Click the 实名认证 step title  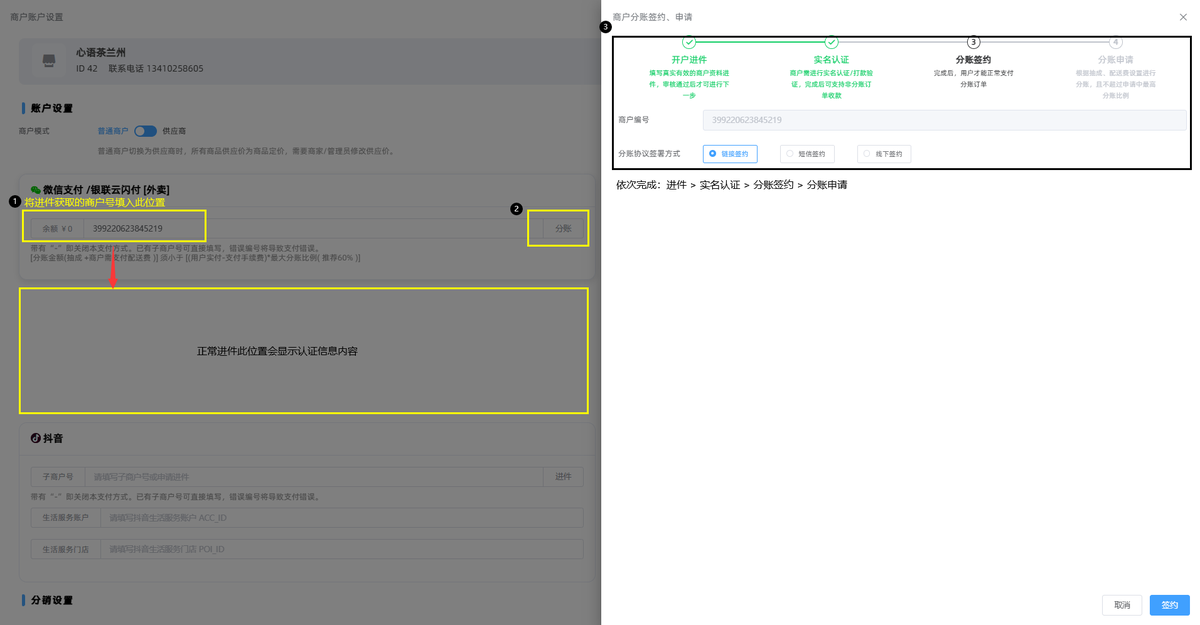tap(831, 60)
